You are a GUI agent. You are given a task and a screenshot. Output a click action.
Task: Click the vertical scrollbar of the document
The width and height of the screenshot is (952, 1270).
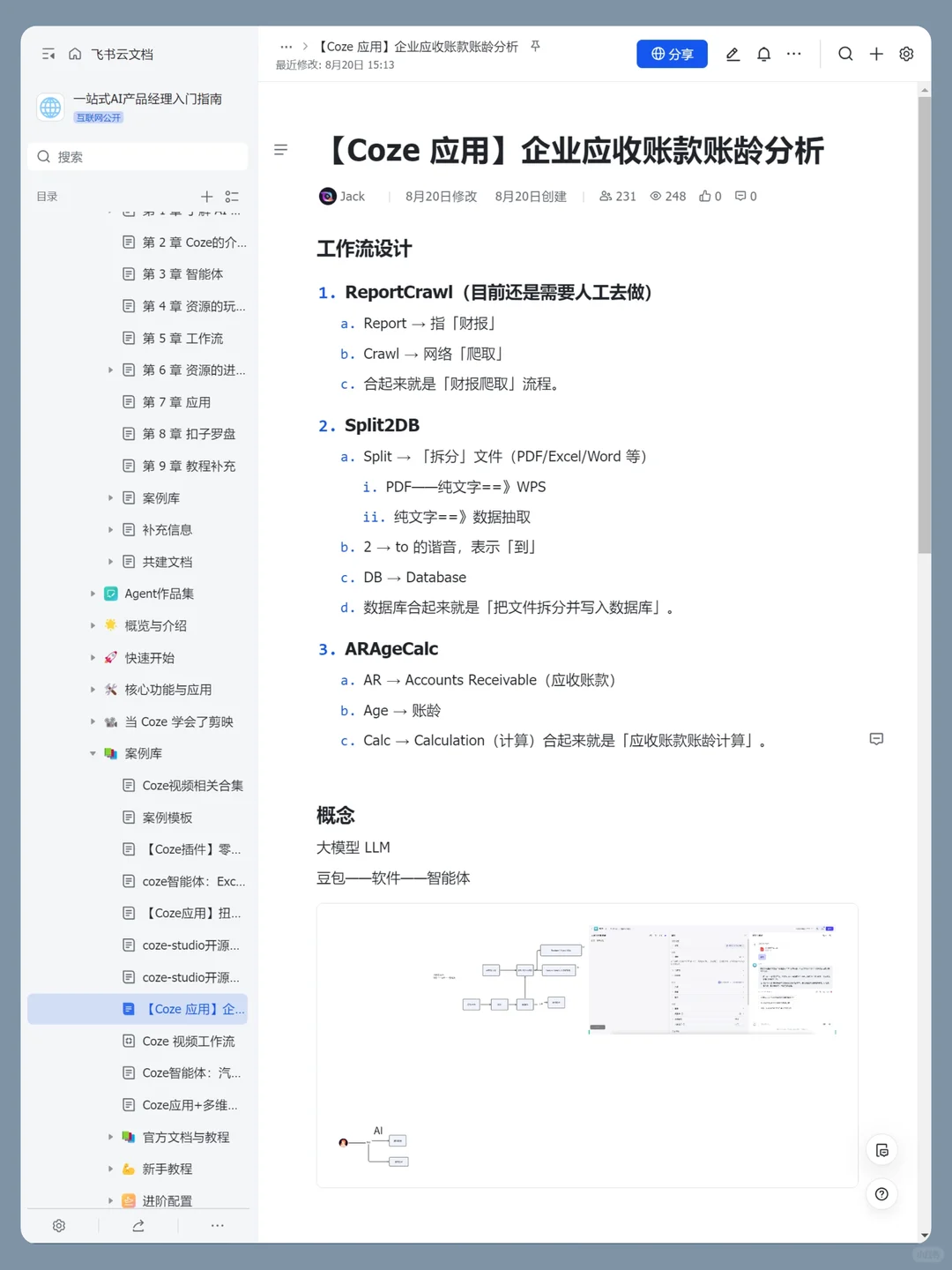(x=925, y=325)
